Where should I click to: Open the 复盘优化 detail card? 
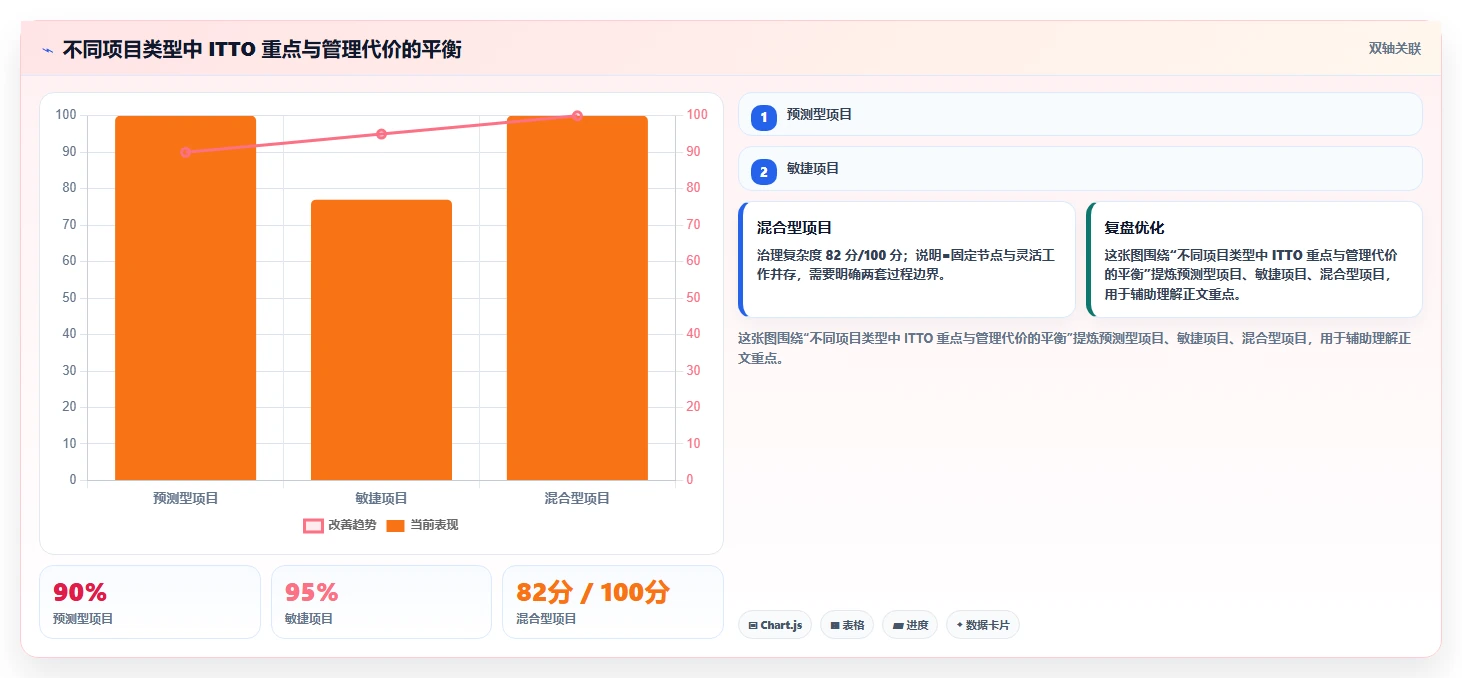point(1254,260)
